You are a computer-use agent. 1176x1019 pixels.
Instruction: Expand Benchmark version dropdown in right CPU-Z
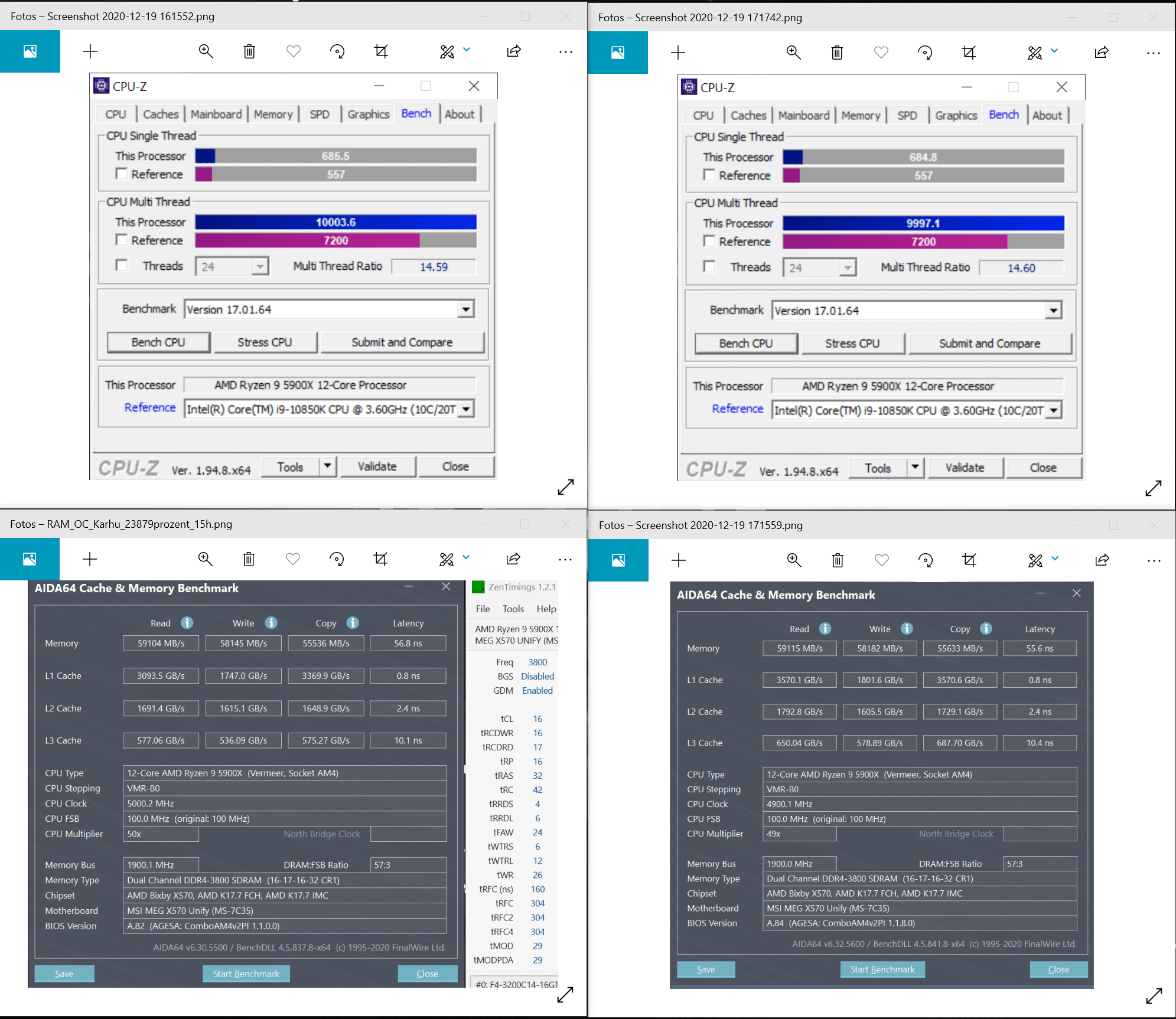[x=1054, y=311]
